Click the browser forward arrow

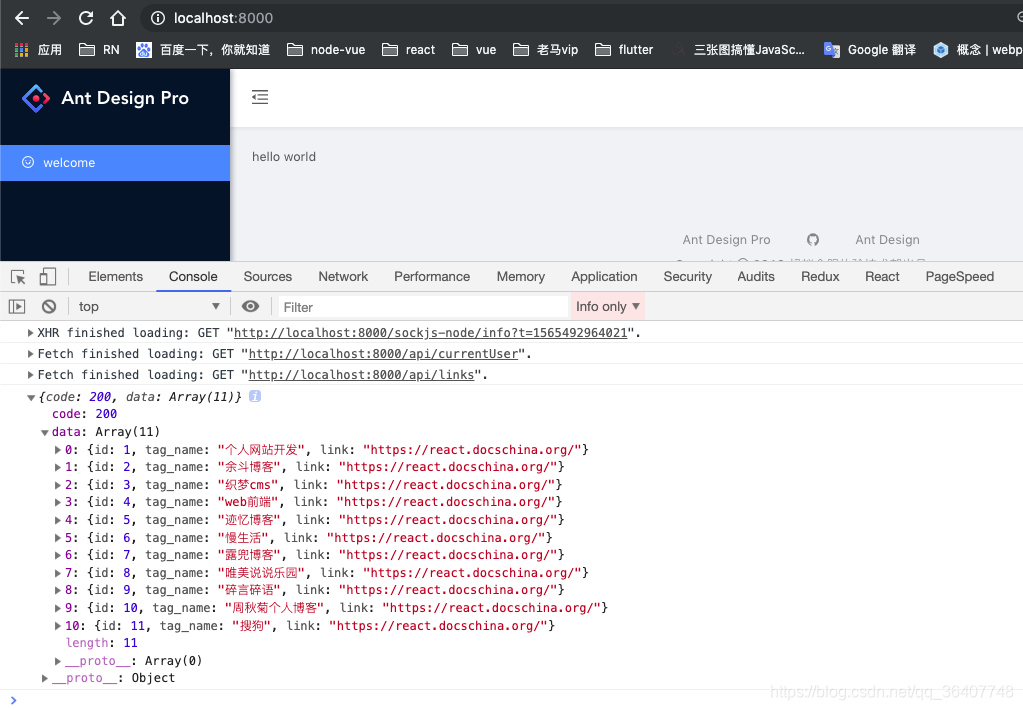53,18
